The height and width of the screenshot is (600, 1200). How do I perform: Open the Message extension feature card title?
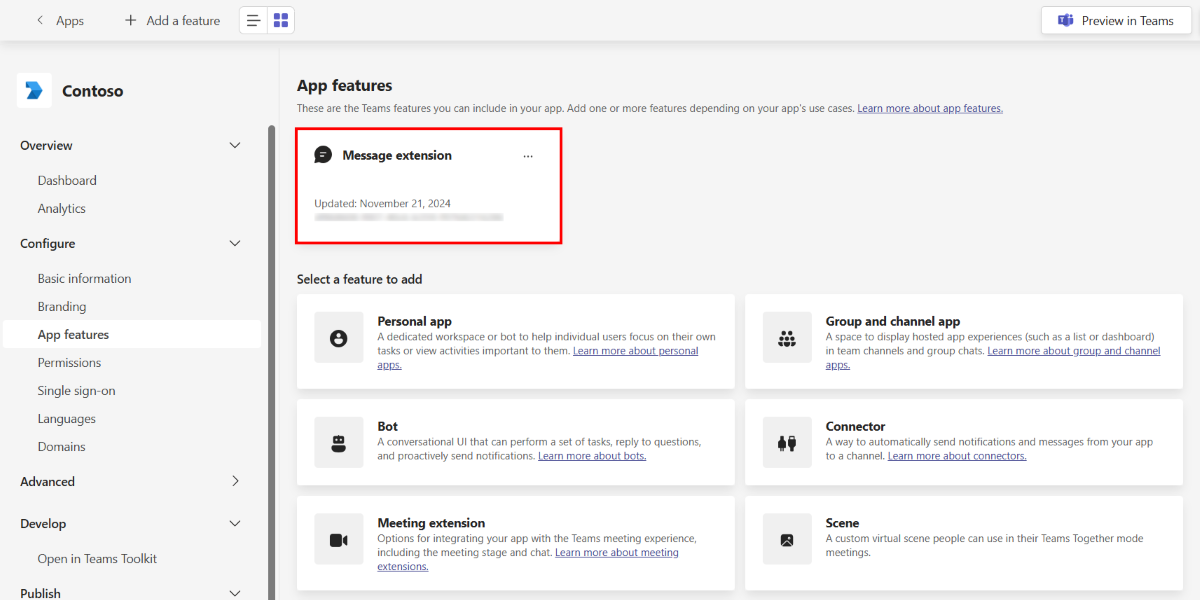point(397,156)
